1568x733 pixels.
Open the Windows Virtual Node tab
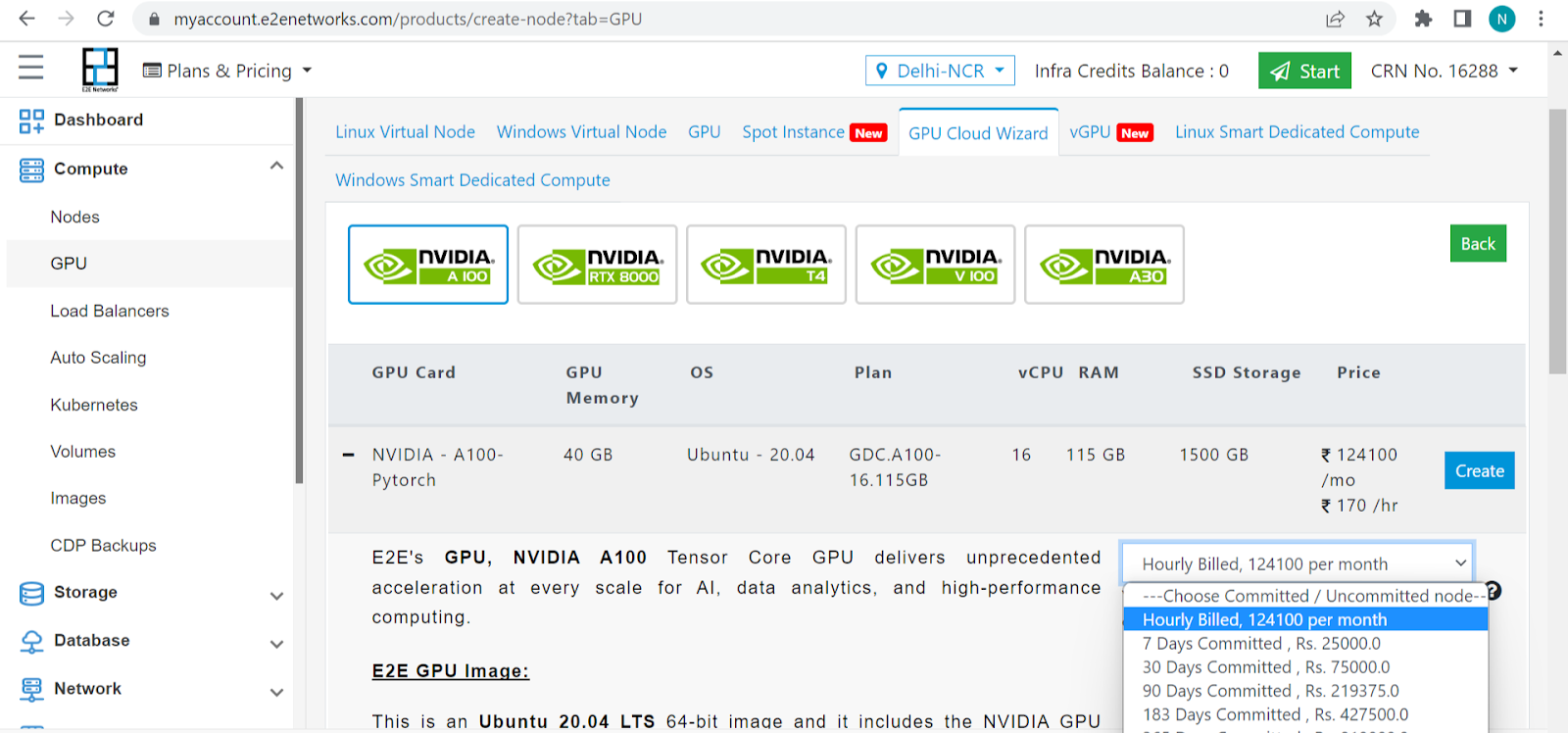(581, 131)
